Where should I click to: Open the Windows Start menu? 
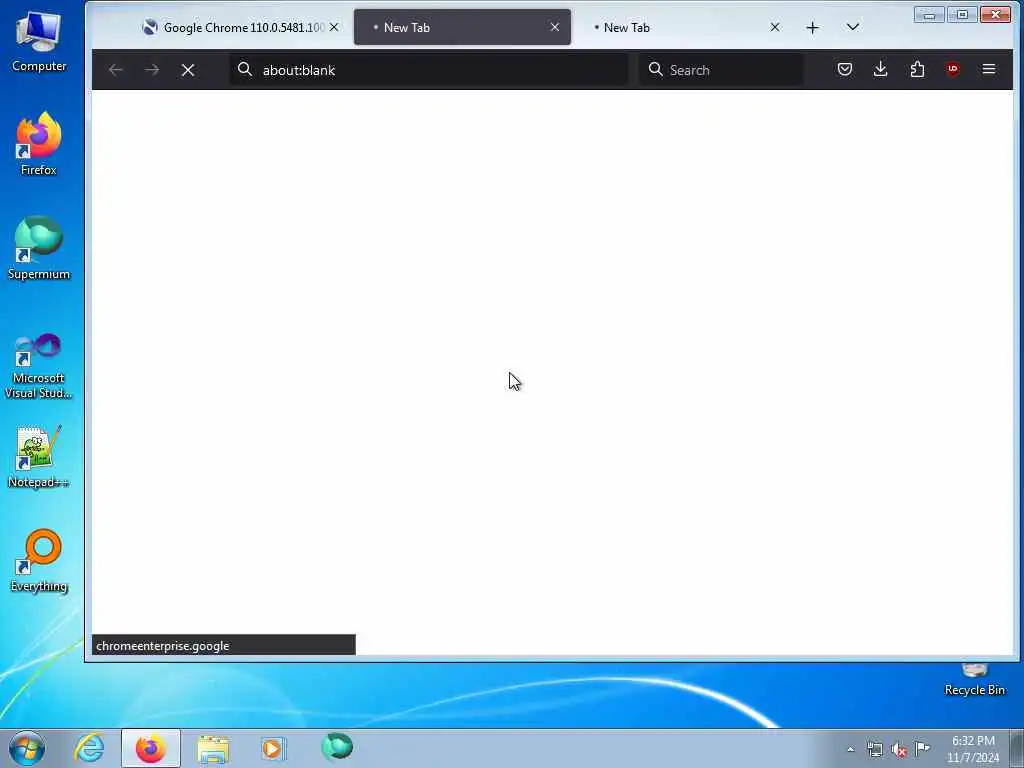pos(27,748)
